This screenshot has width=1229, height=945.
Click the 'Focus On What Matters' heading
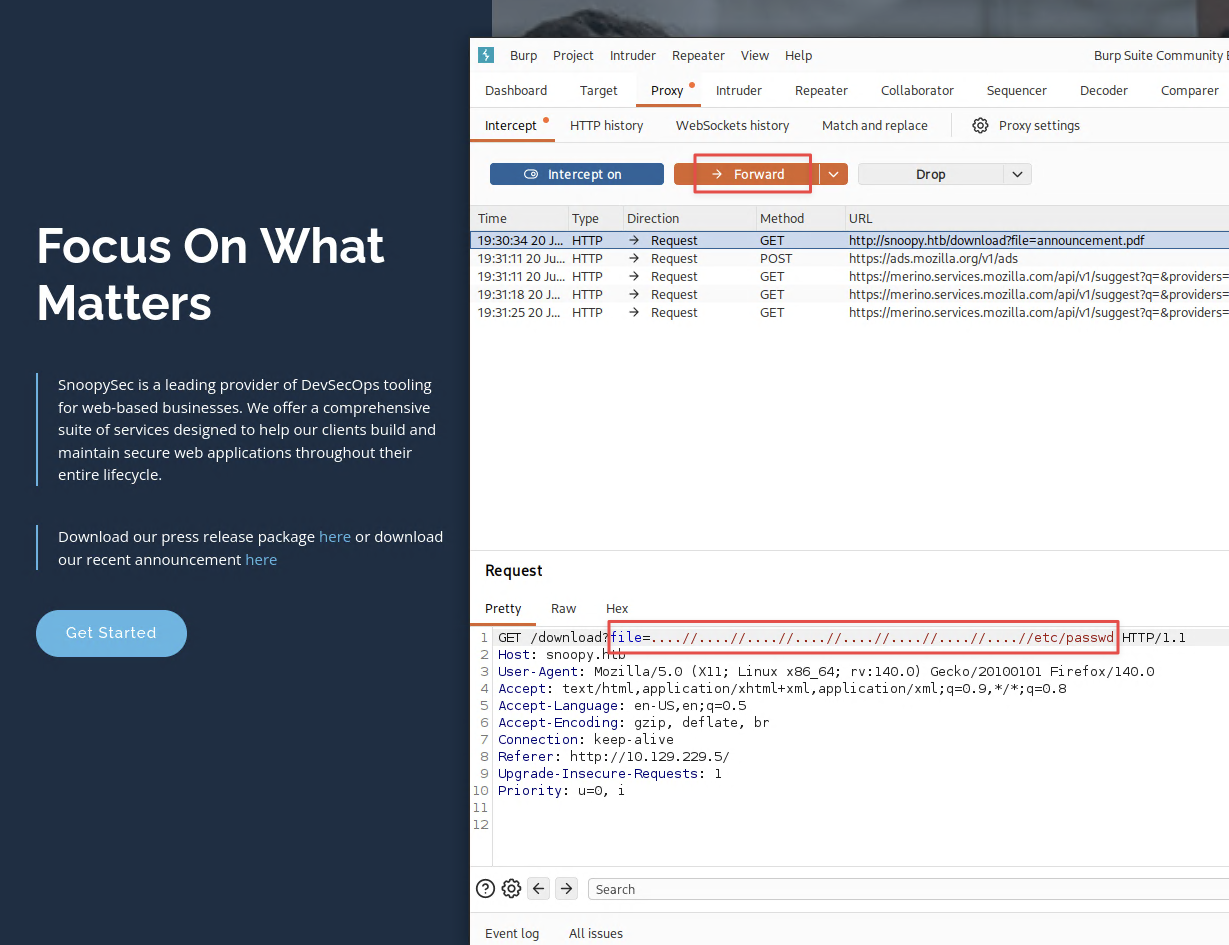pyautogui.click(x=211, y=274)
